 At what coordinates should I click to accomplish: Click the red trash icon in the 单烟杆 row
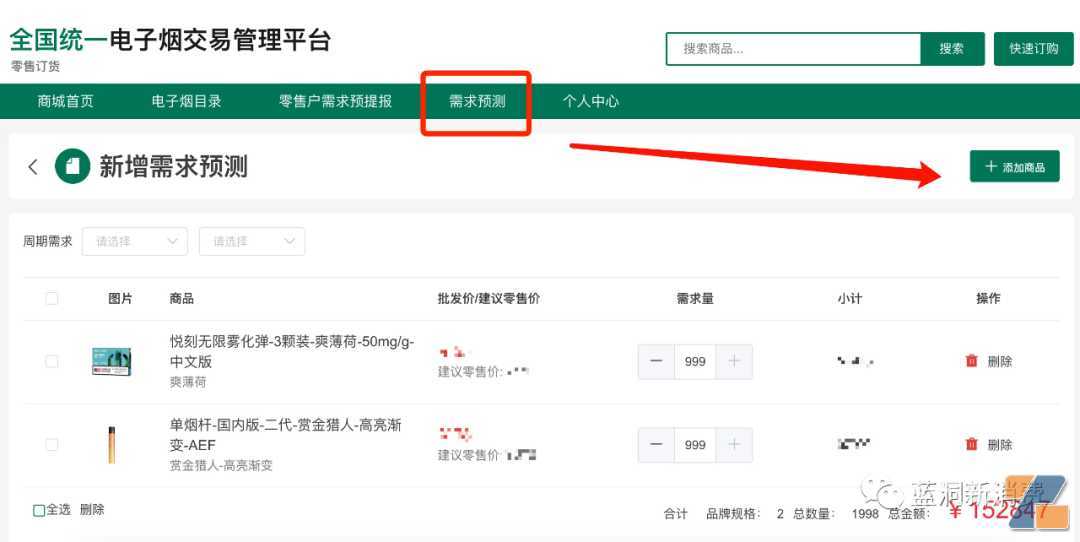click(972, 444)
